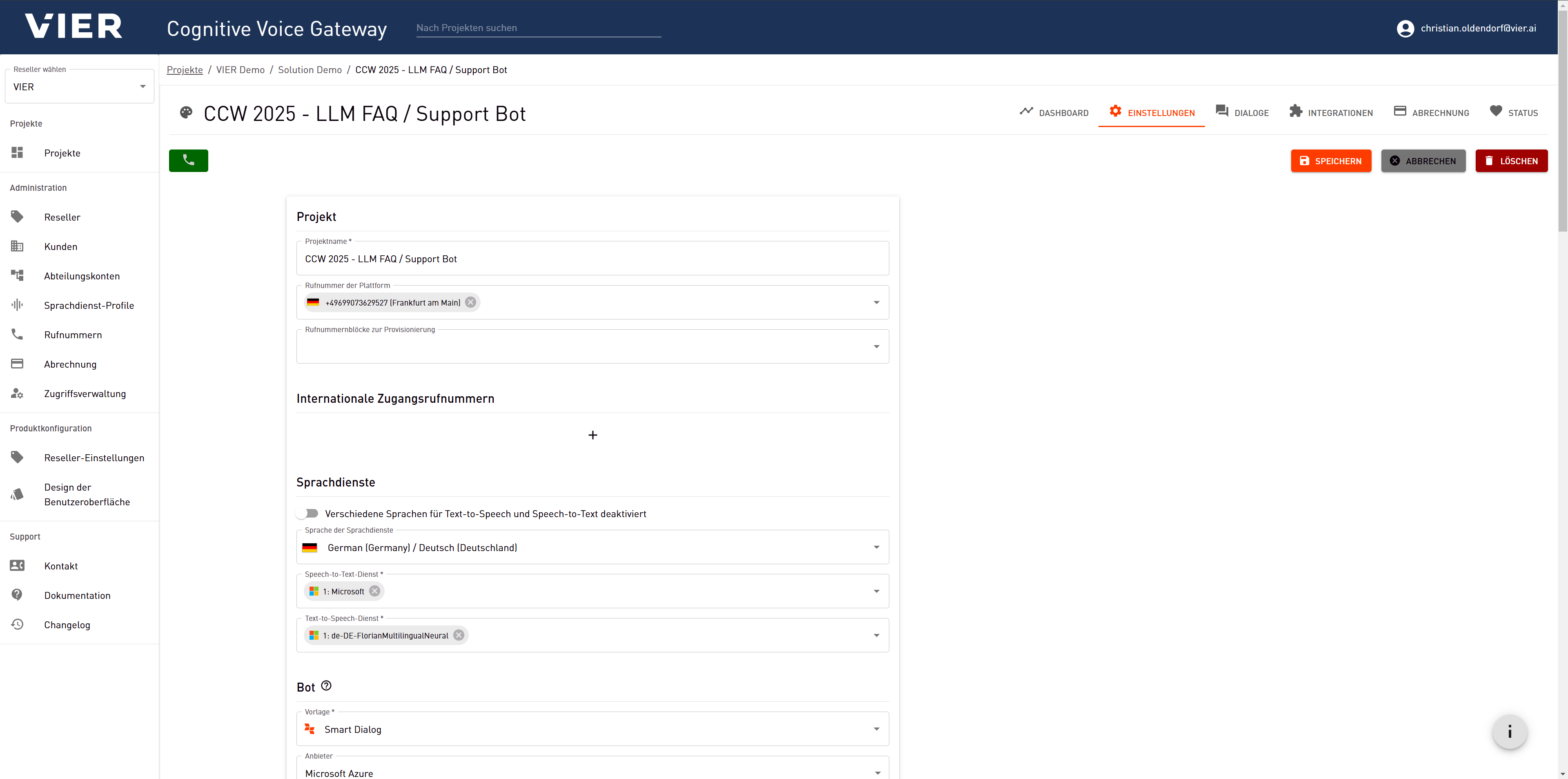The width and height of the screenshot is (1568, 779).
Task: Remove the Frankfurt am Main phone number chip
Action: tap(470, 302)
